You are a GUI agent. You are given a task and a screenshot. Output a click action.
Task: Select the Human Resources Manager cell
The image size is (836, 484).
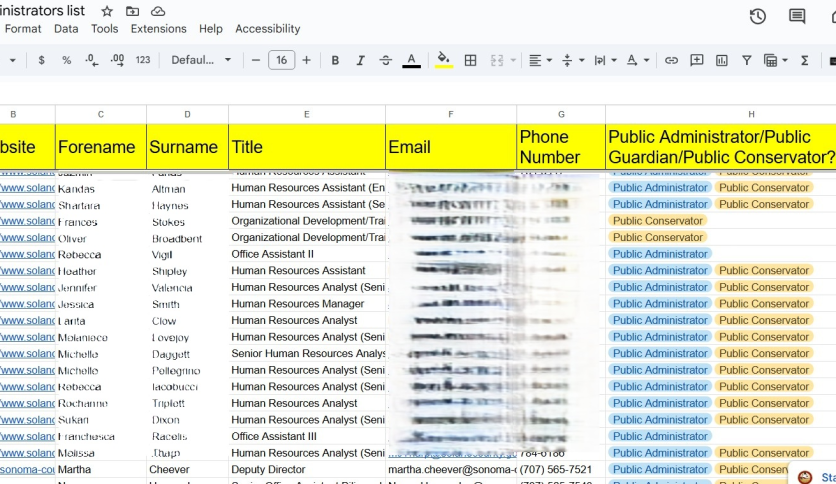point(307,304)
